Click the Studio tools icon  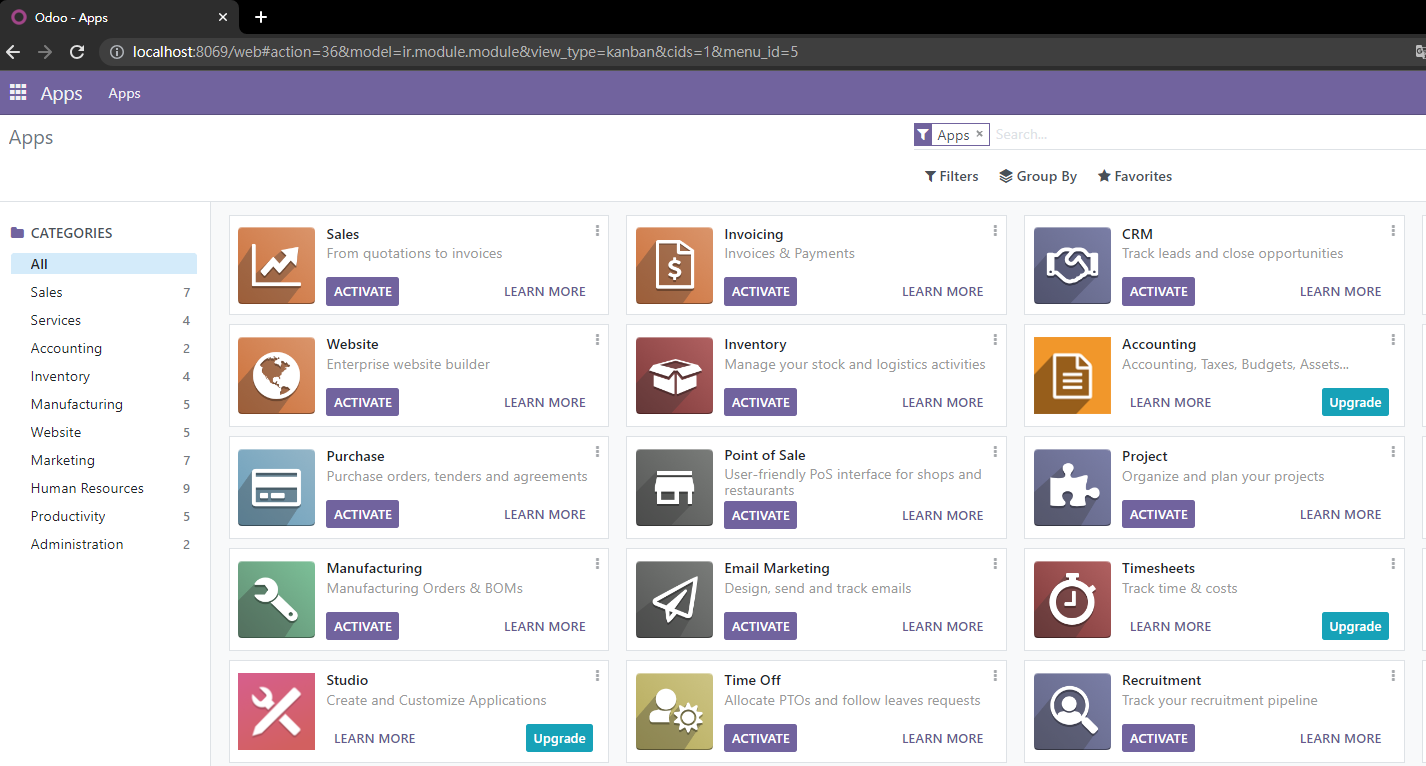click(x=276, y=712)
